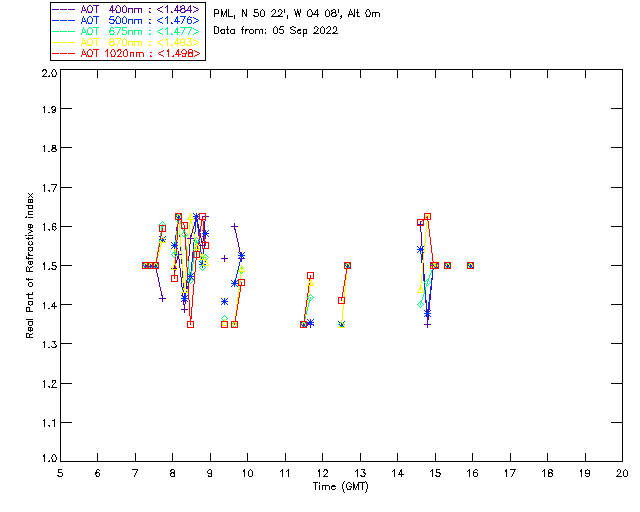
Task: Click the rightmost data marker near time 16
Action: tap(470, 265)
